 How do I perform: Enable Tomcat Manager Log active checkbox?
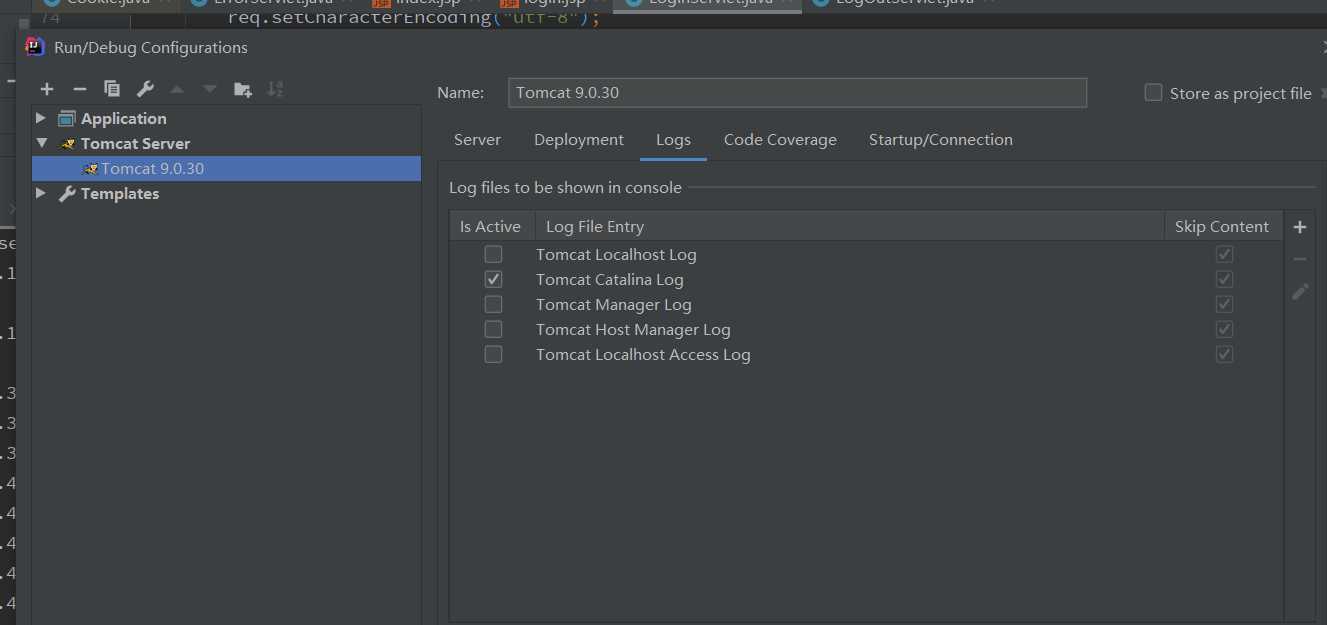pos(493,304)
